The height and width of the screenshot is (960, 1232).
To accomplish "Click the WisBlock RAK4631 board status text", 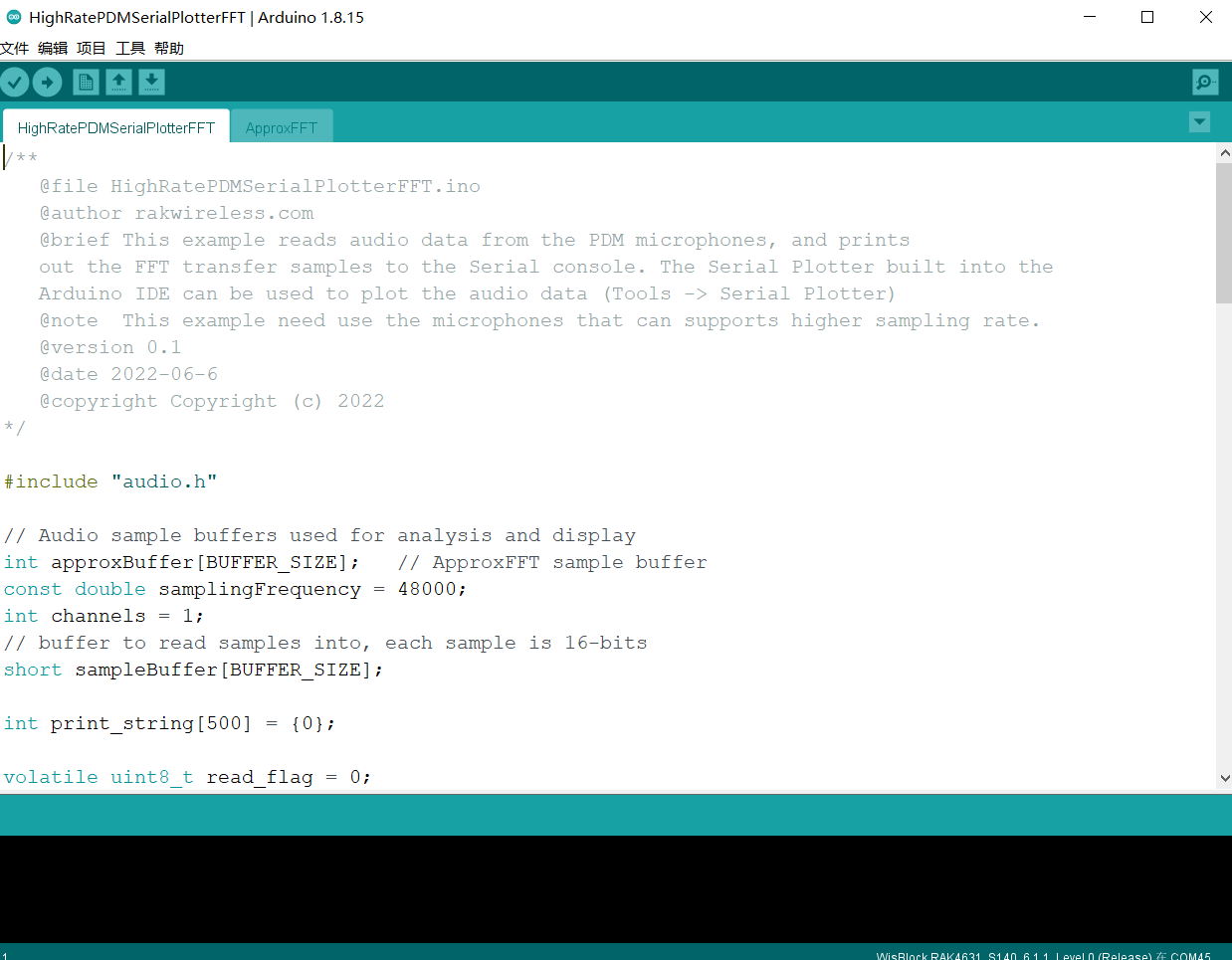I will coord(1043,955).
